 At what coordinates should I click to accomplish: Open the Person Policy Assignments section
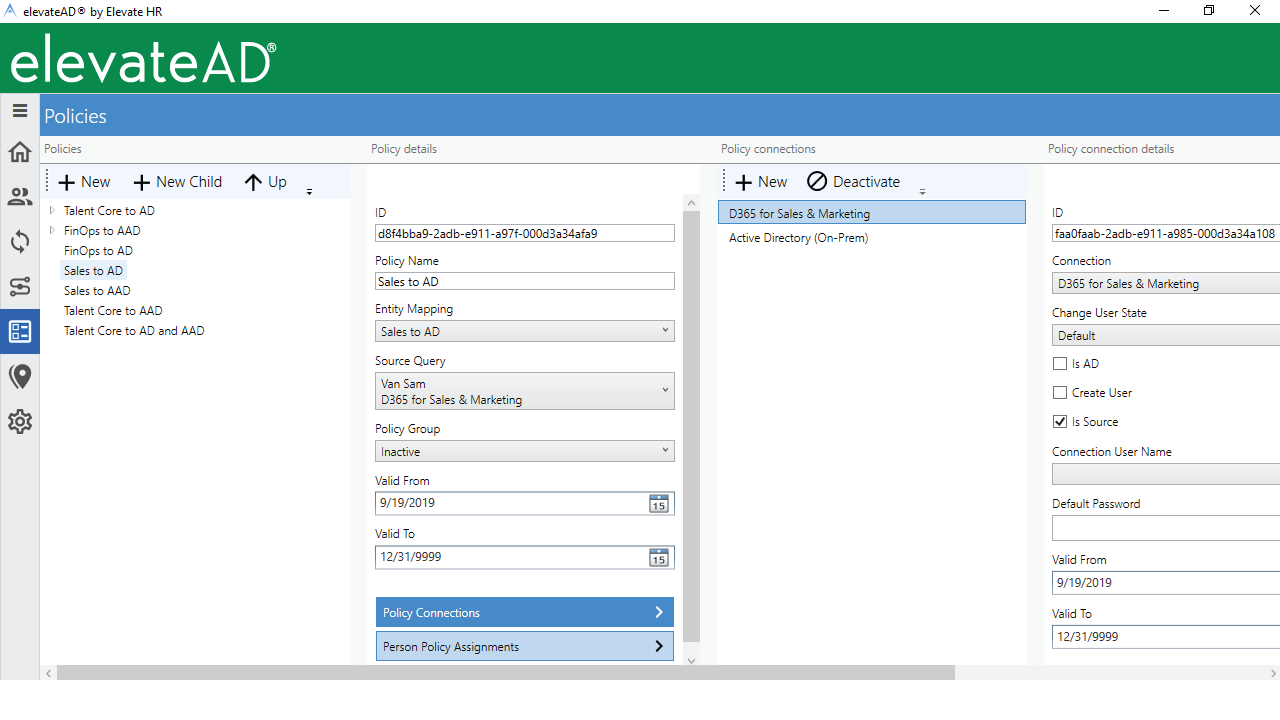coord(525,646)
